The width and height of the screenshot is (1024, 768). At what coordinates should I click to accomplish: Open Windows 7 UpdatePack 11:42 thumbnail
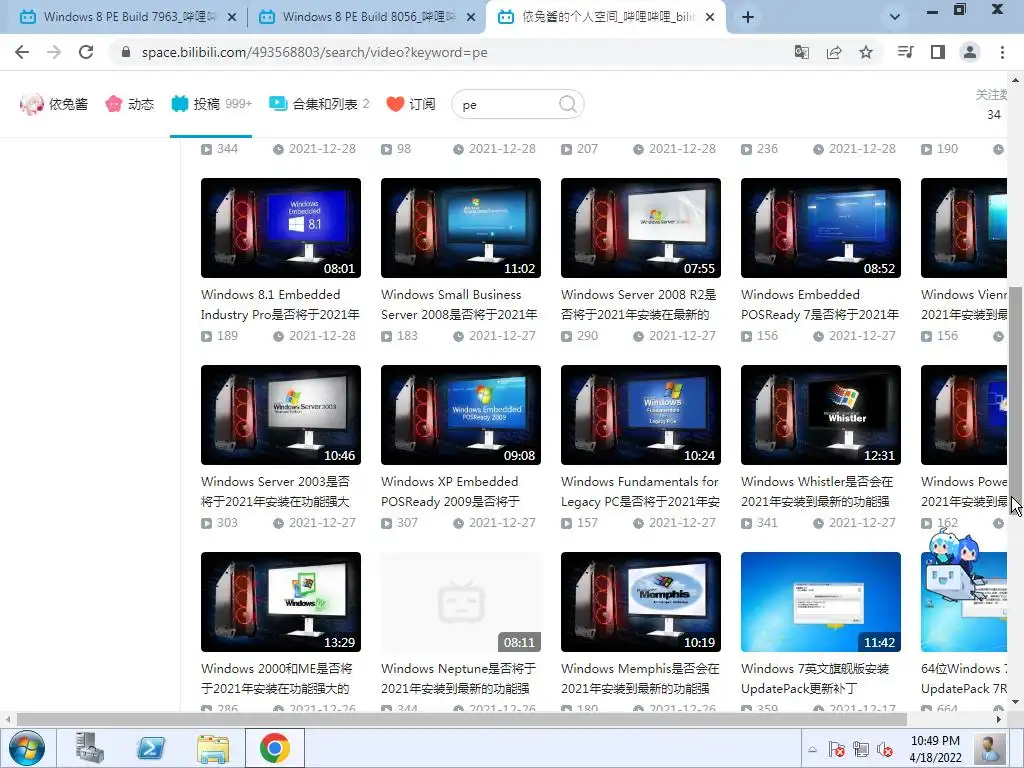821,601
